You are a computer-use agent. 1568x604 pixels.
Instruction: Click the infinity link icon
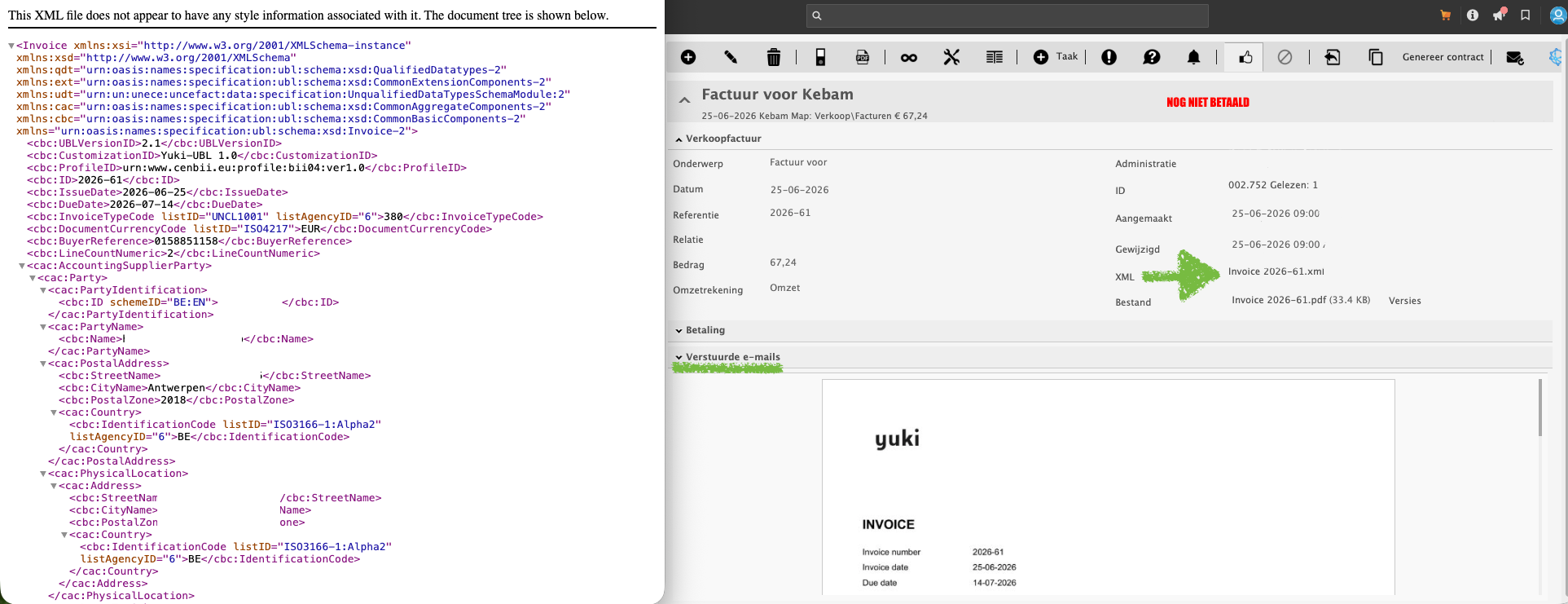(x=909, y=57)
